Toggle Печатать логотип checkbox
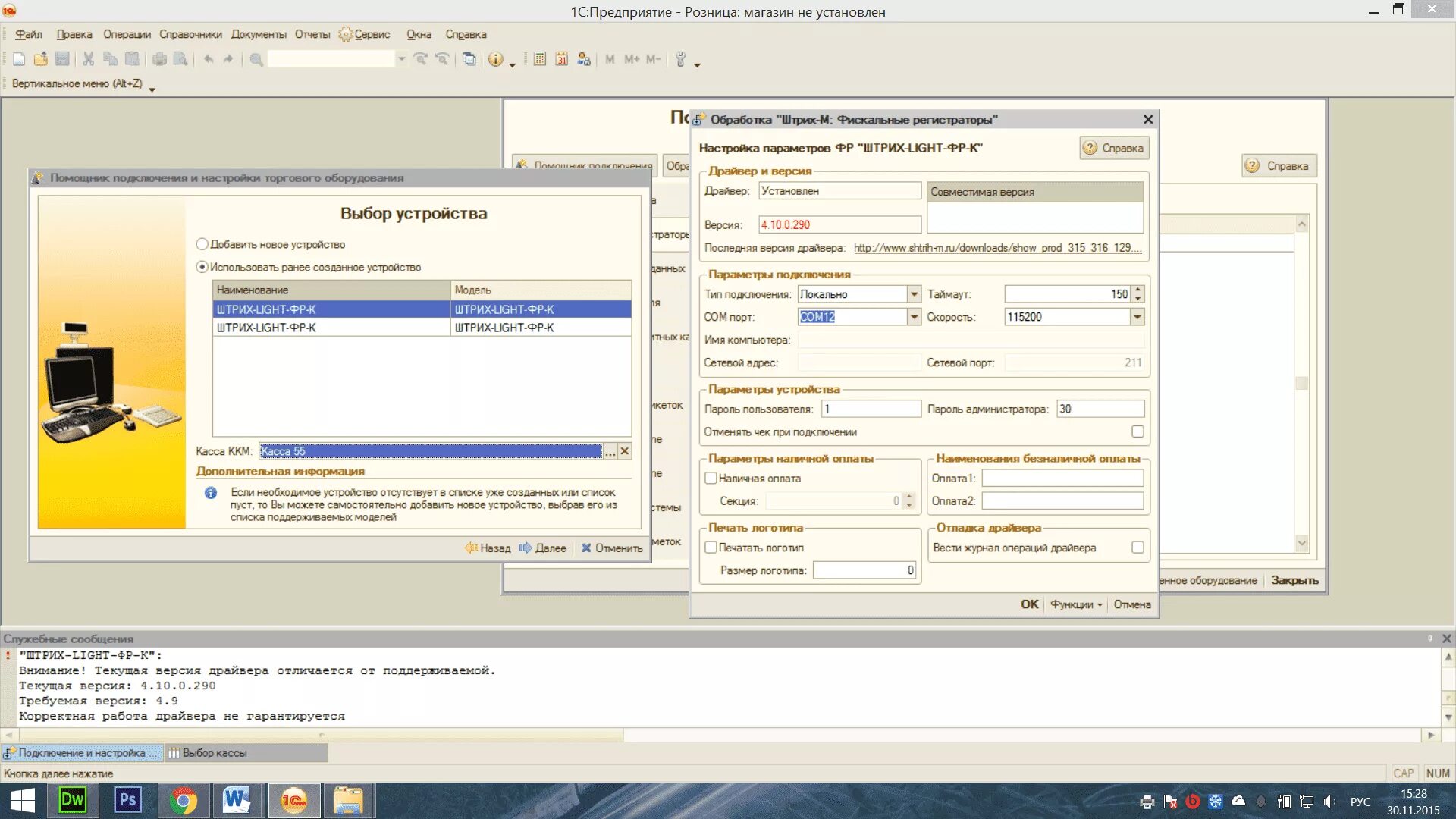Viewport: 1456px width, 819px height. (712, 547)
